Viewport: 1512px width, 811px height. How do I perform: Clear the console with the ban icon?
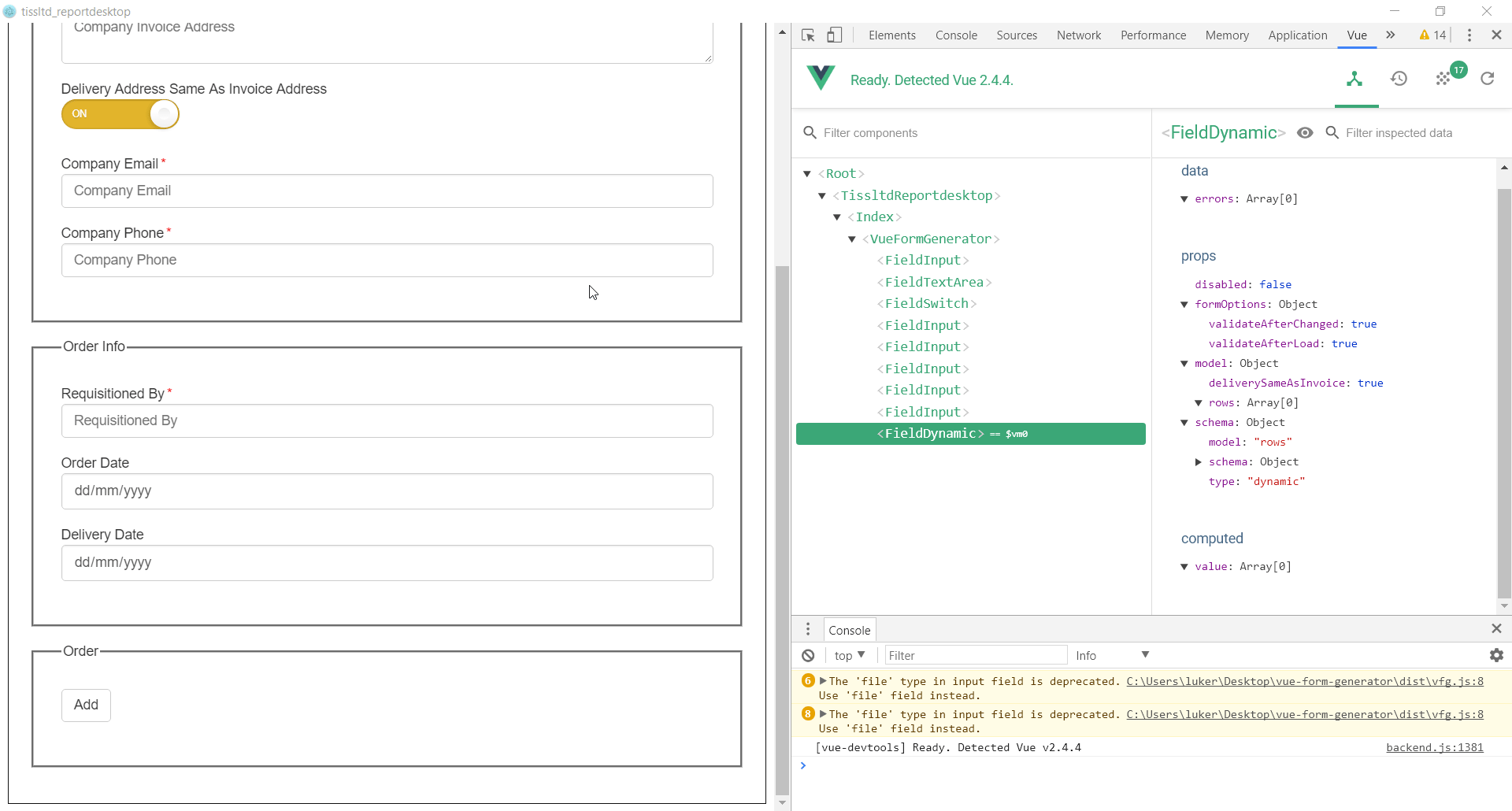click(x=809, y=655)
